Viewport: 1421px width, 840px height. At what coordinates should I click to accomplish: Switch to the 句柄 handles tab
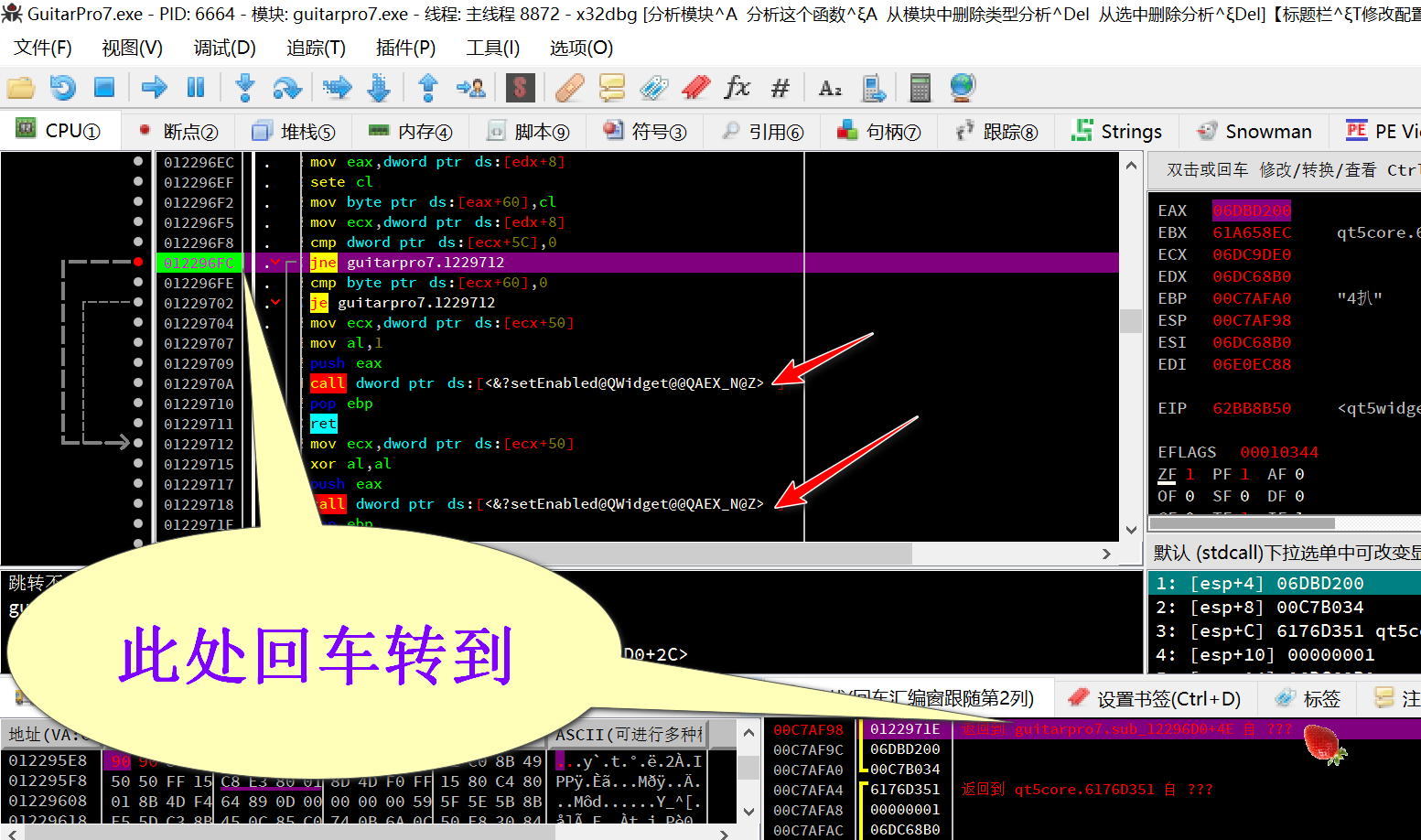[x=880, y=132]
